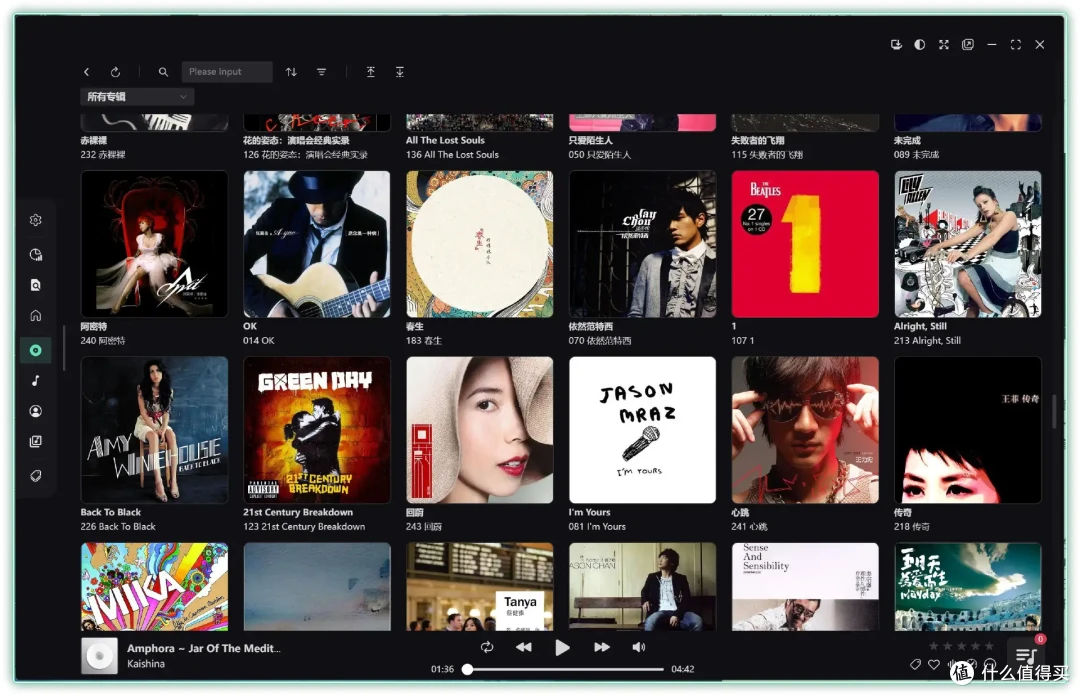This screenshot has width=1080, height=696.
Task: Jump to top of the list
Action: pyautogui.click(x=371, y=72)
